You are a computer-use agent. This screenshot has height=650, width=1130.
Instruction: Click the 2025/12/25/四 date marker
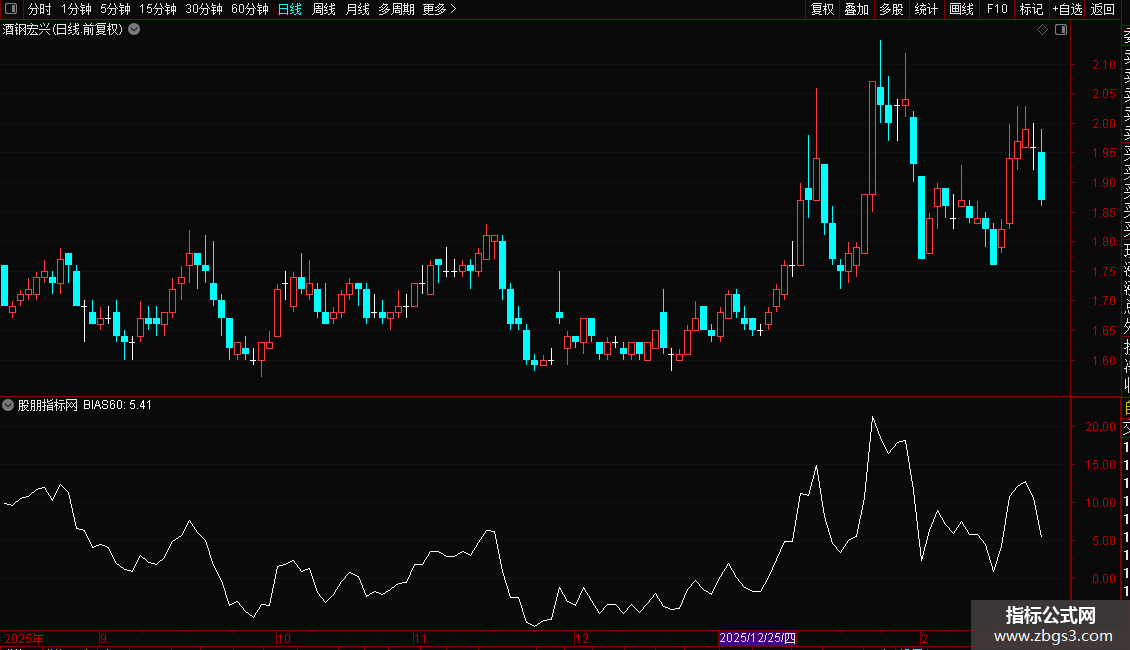pyautogui.click(x=757, y=638)
